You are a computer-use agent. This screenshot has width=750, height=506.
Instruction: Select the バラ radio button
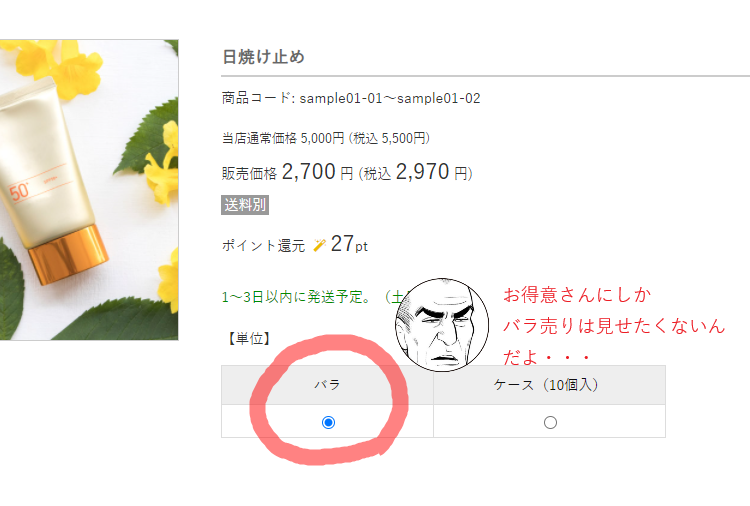[328, 422]
